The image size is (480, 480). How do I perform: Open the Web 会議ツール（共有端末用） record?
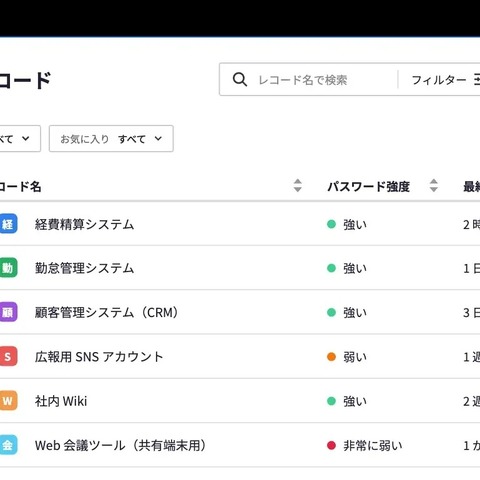121,445
